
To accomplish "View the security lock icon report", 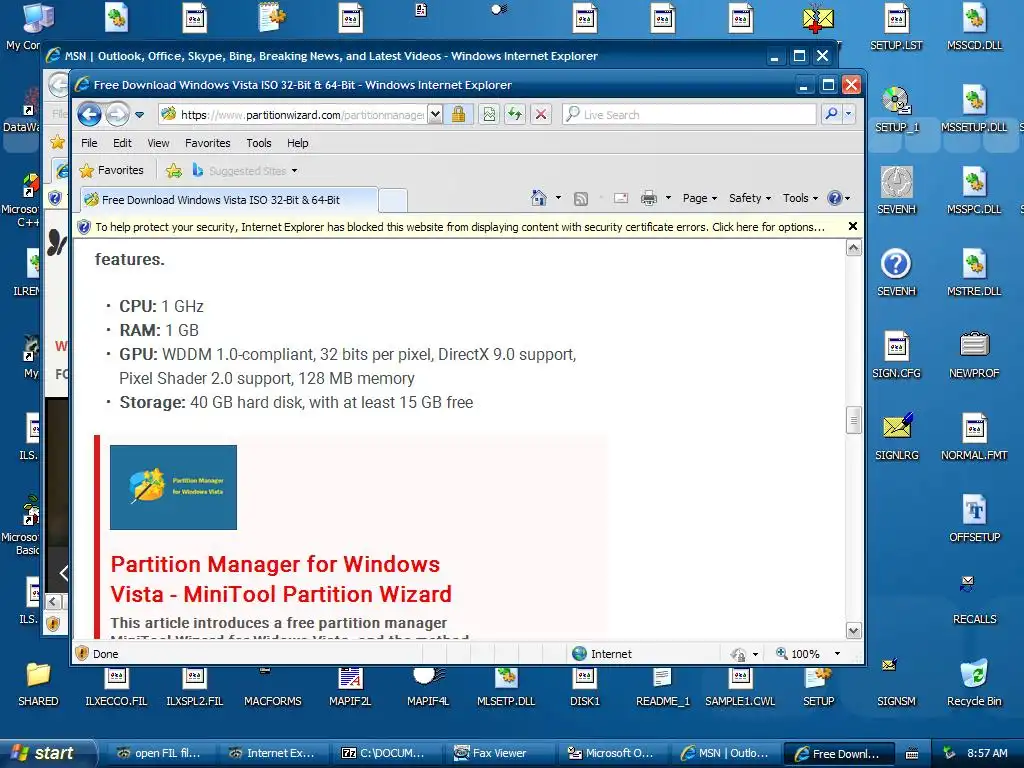I will (x=458, y=115).
